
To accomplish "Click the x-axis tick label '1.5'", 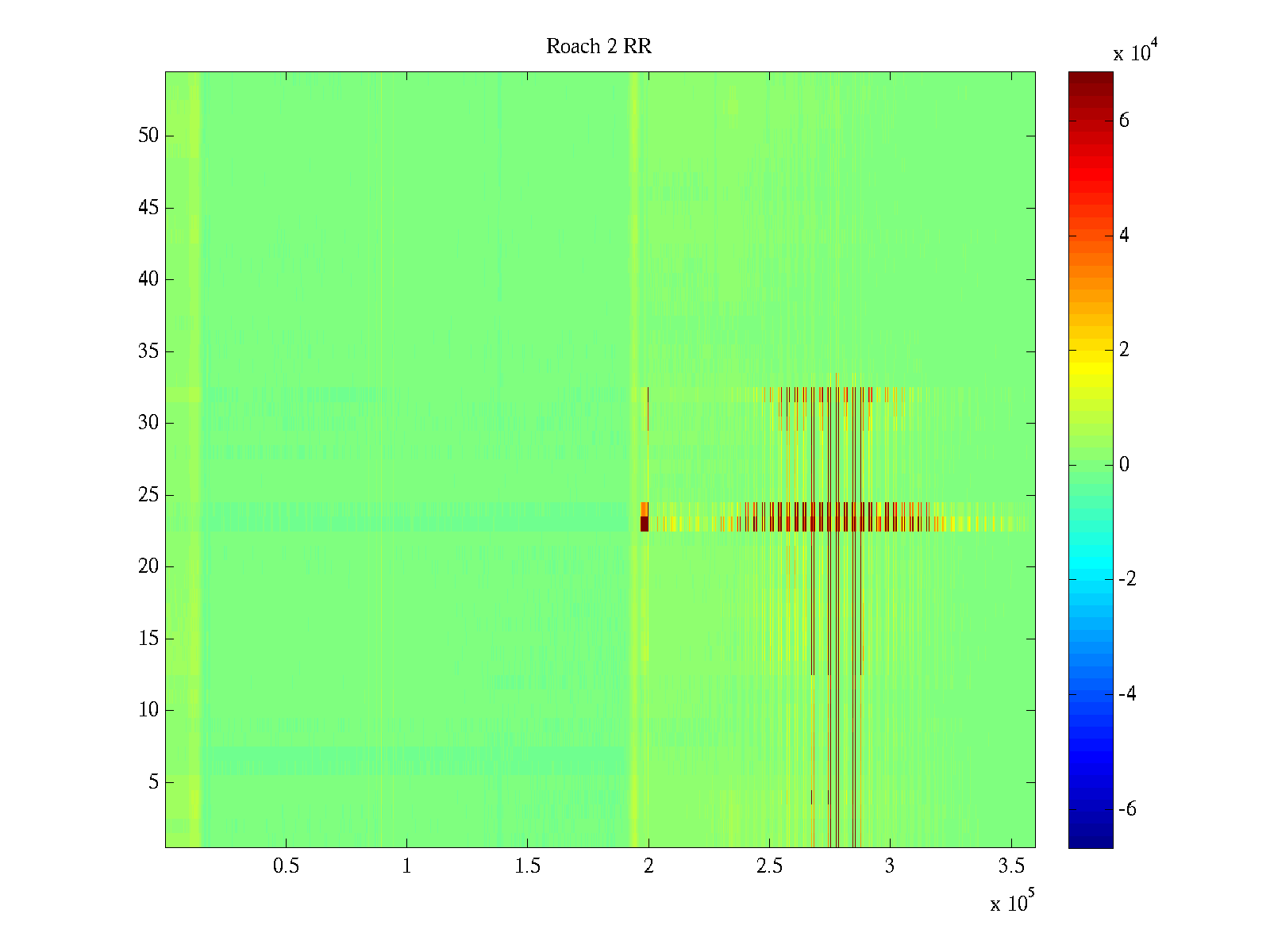I will 527,866.
